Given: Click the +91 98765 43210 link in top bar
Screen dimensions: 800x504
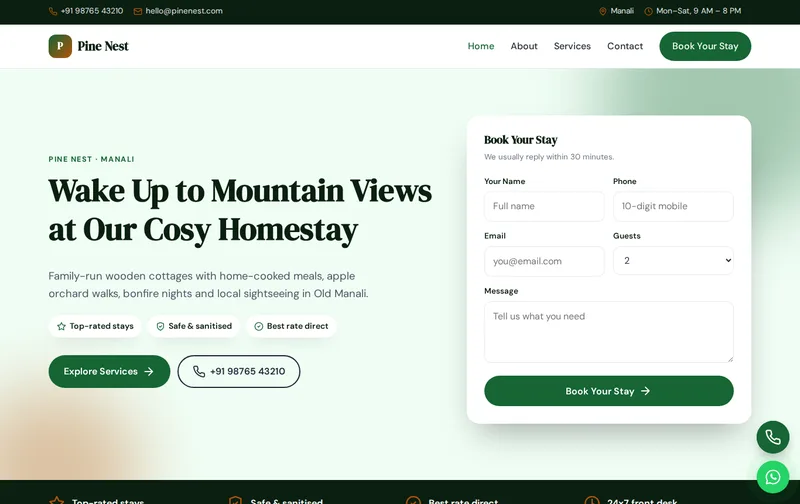Looking at the screenshot, I should (x=92, y=11).
